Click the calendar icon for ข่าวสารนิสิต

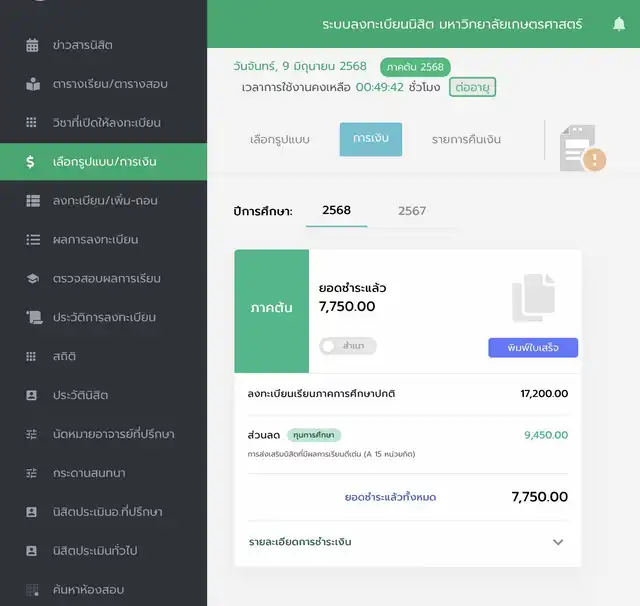point(32,45)
